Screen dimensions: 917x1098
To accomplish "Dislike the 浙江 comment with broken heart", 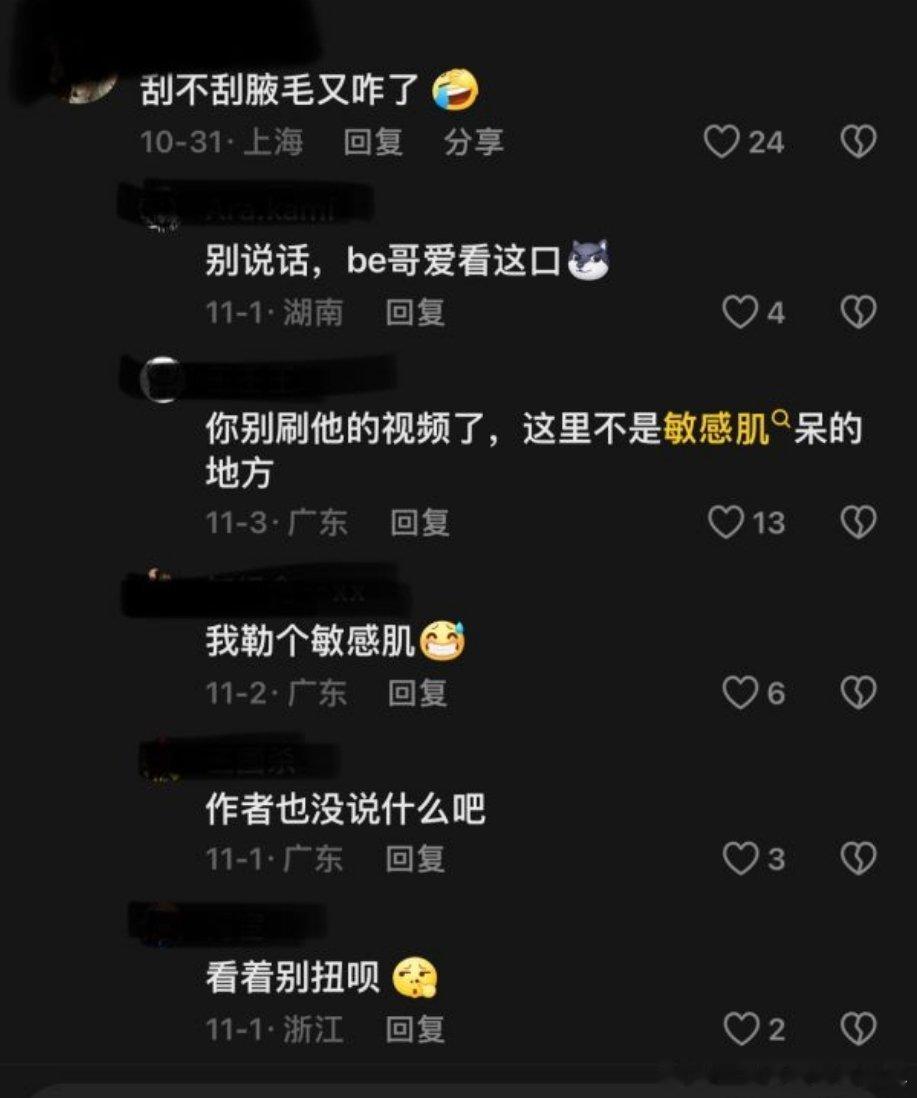I will [858, 1029].
